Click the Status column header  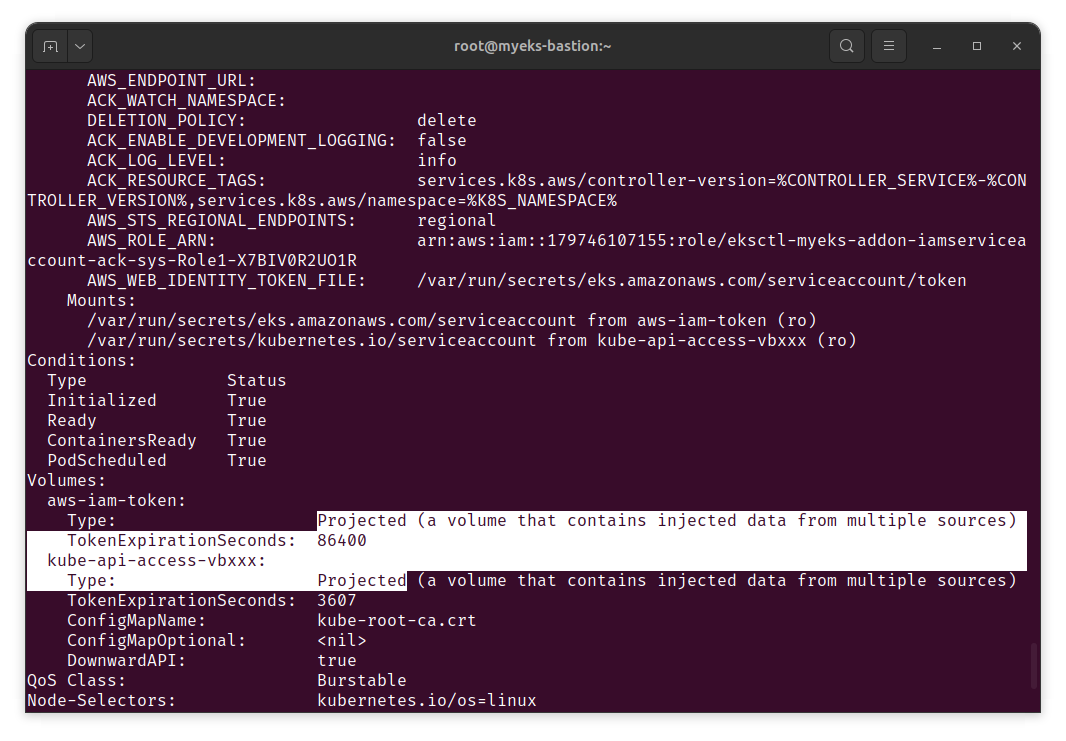click(256, 381)
